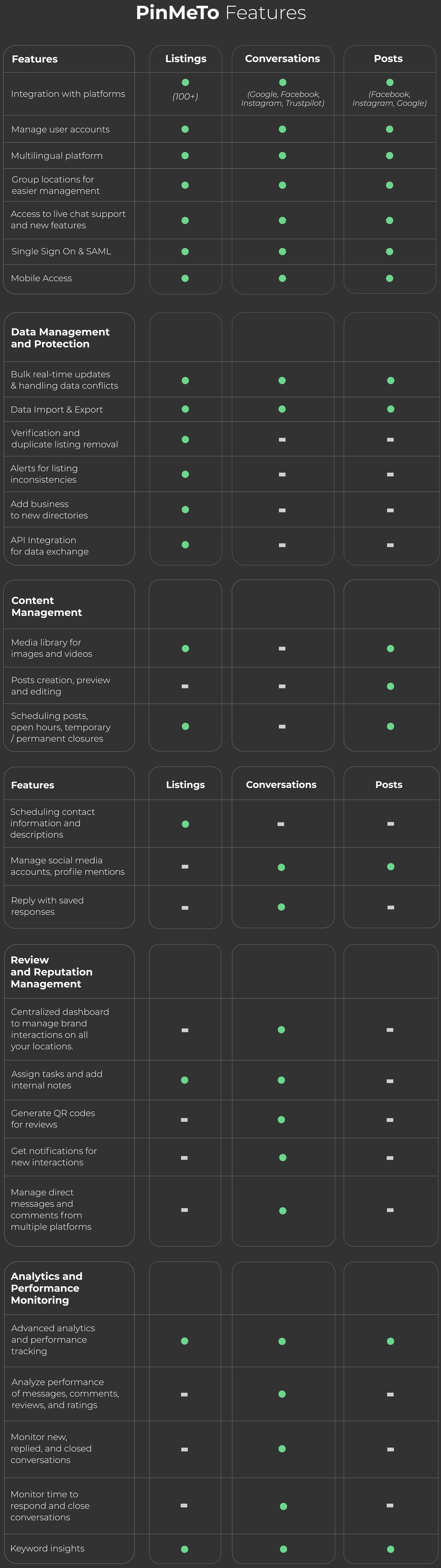
Task: Click Conversations dash in Media library row
Action: 282,649
